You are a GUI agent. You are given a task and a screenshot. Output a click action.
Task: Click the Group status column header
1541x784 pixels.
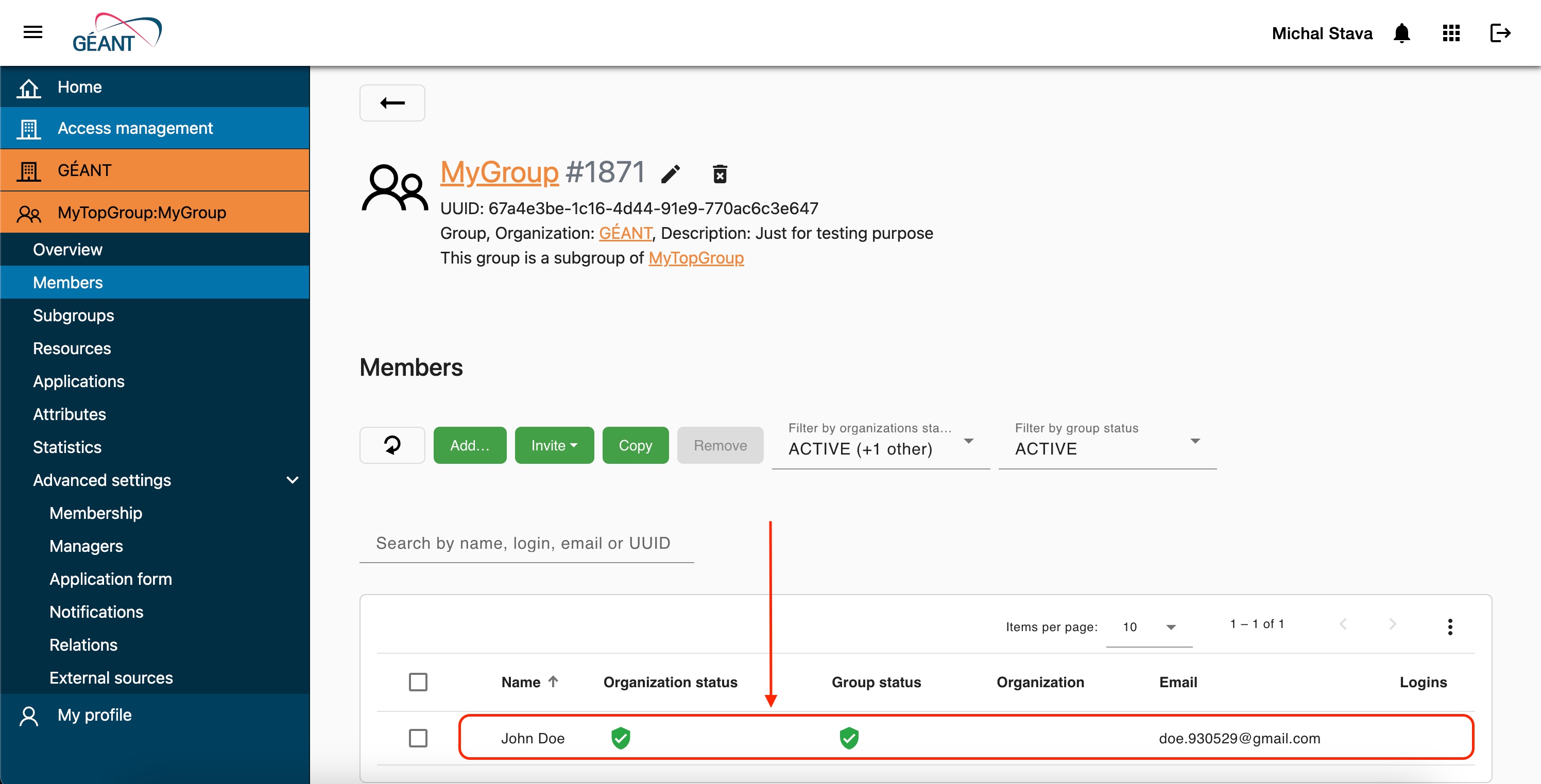pos(876,682)
